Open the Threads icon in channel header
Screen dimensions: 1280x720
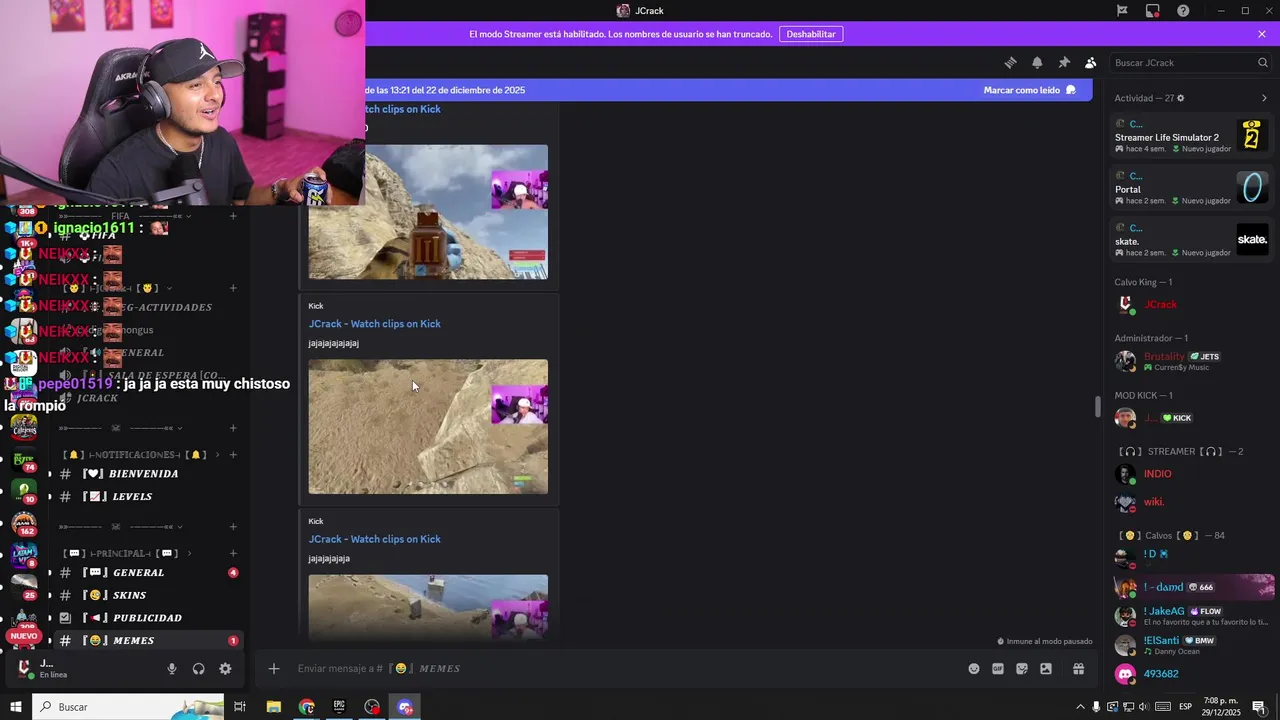tap(1010, 62)
